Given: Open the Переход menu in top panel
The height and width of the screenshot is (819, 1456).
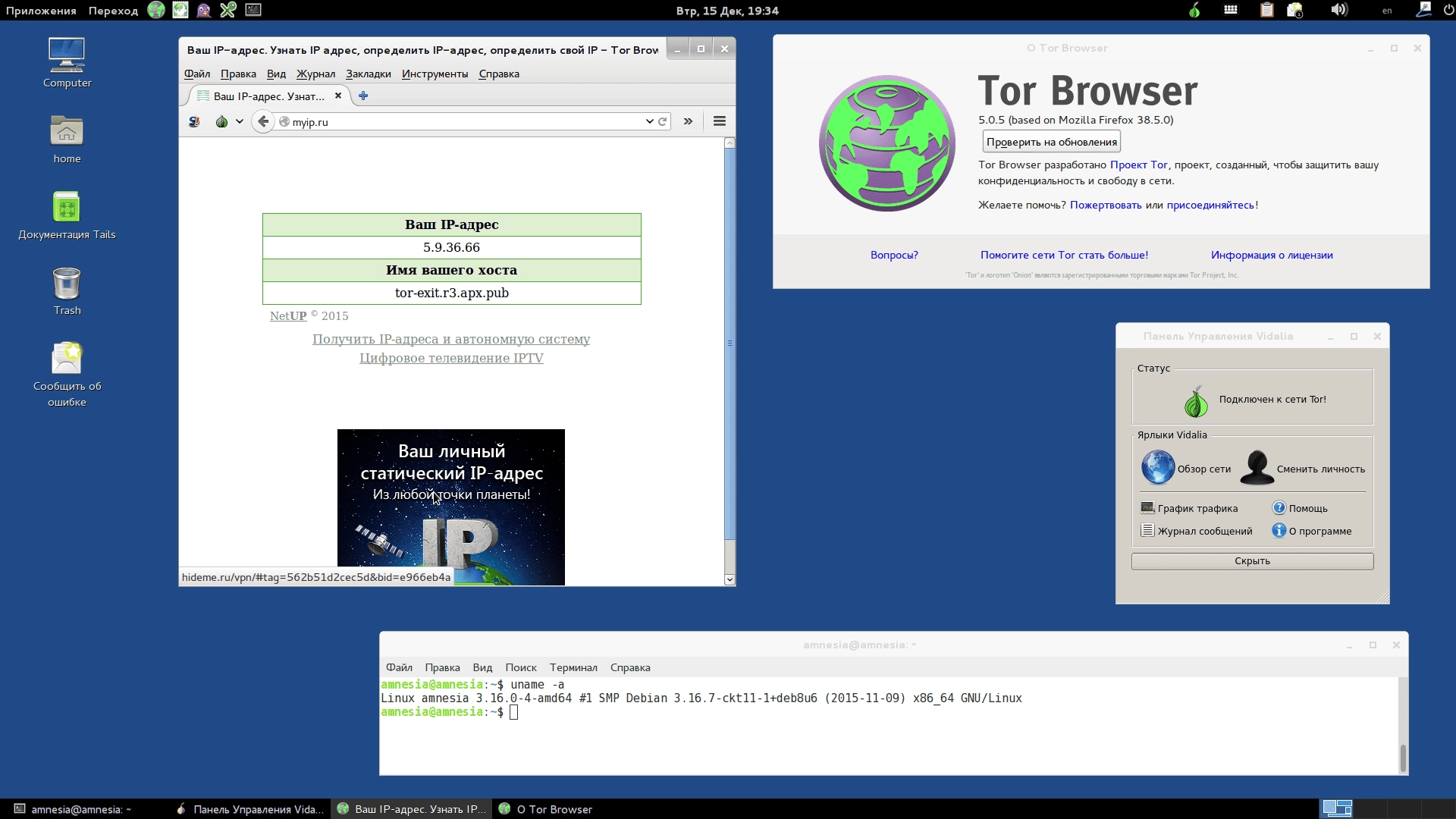Looking at the screenshot, I should click(113, 11).
